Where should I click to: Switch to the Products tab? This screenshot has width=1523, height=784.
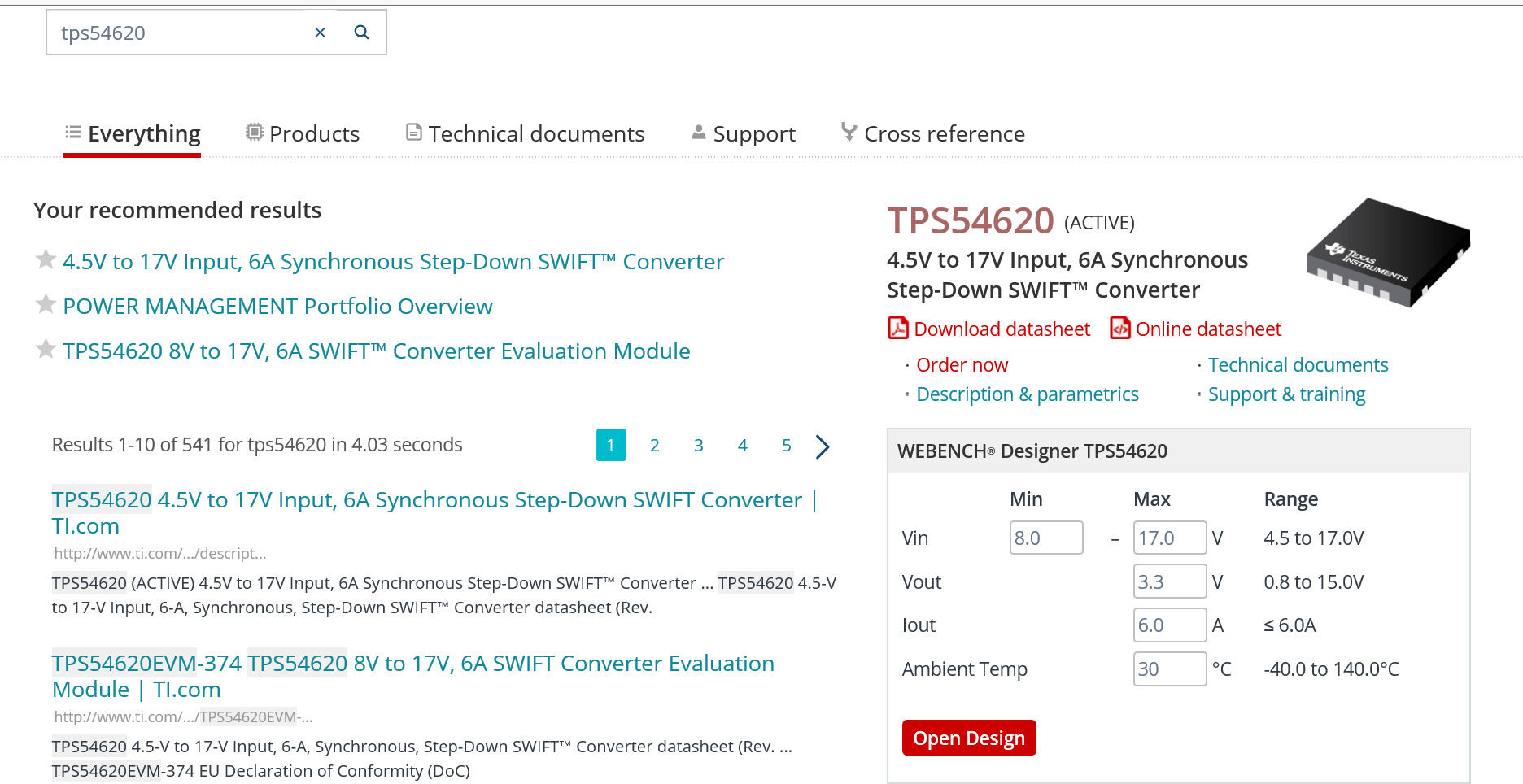(x=303, y=133)
